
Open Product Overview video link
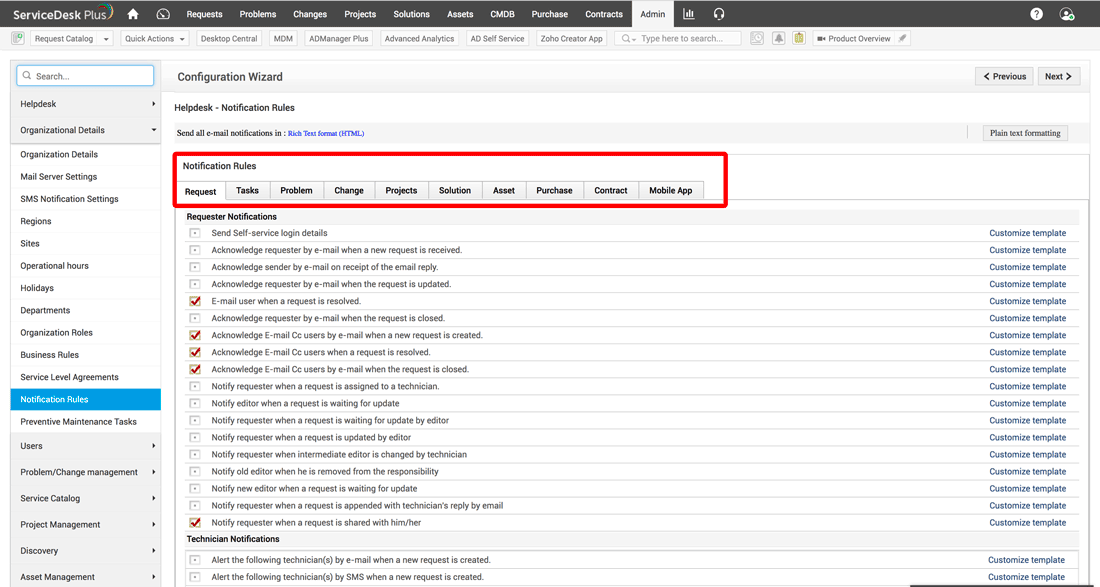[854, 39]
